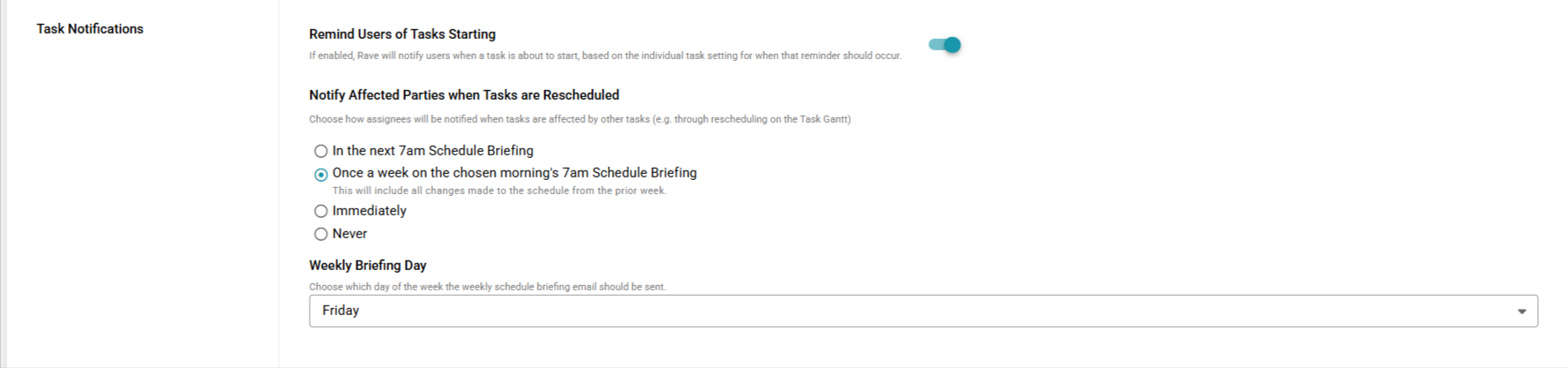Click the Never option label text
Screen dimensions: 1568x368
[x=349, y=234]
